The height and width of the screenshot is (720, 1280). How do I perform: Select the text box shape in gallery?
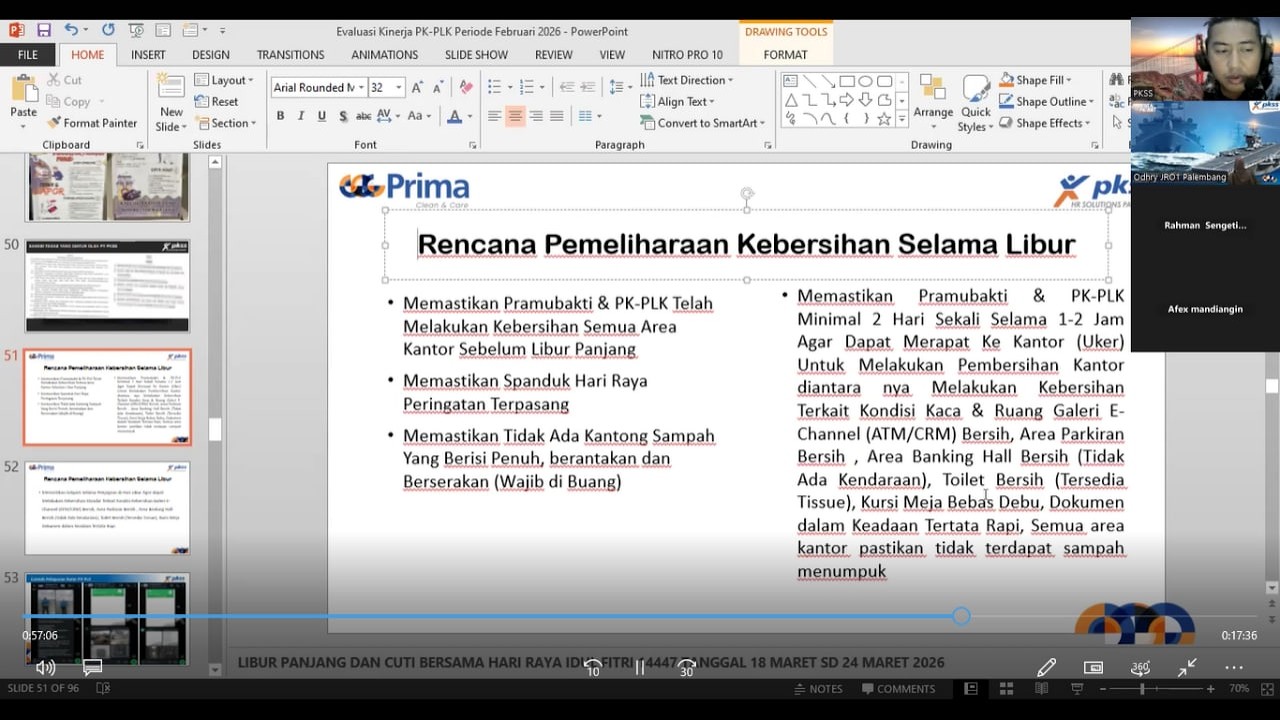pyautogui.click(x=791, y=82)
